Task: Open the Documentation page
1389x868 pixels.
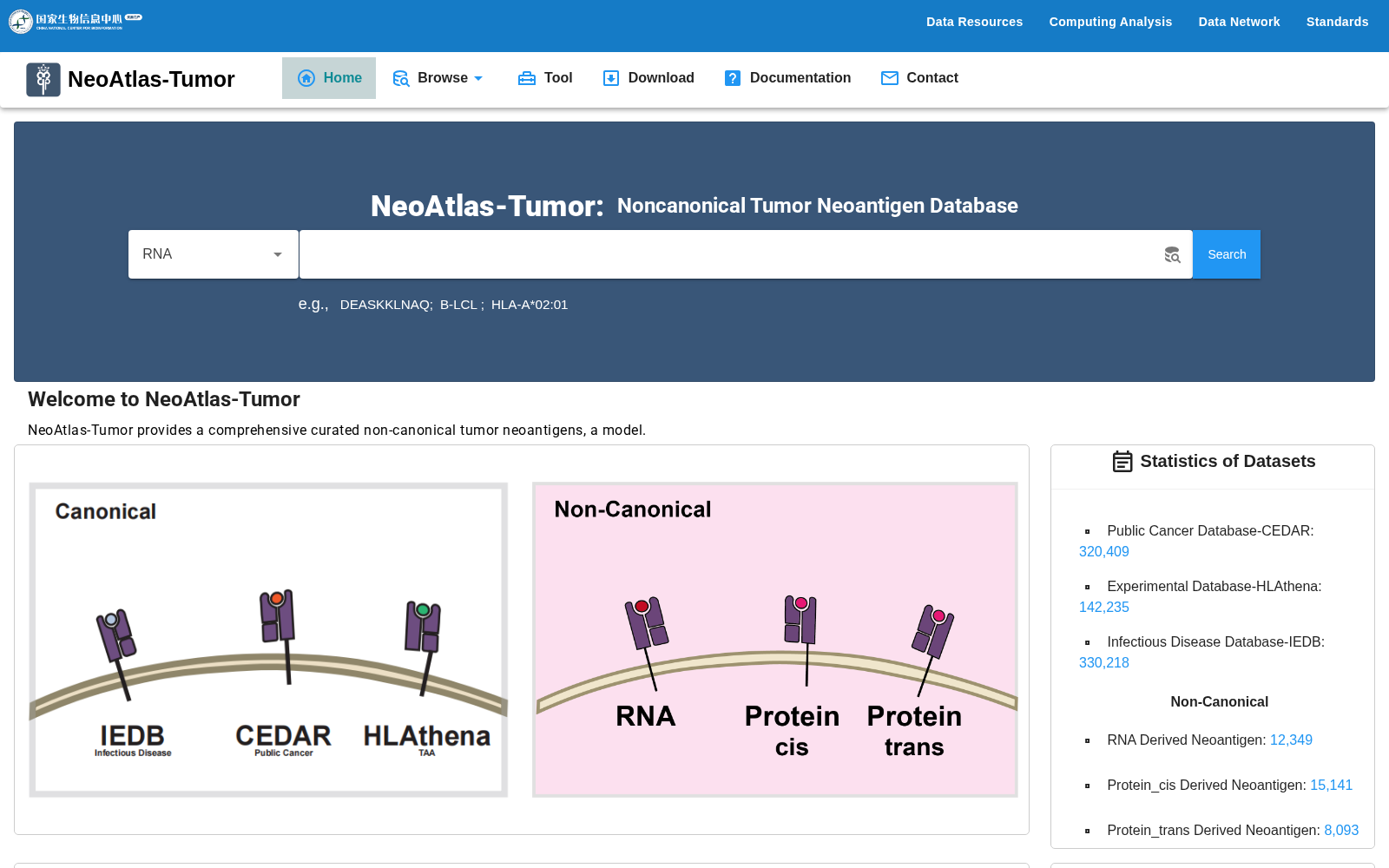Action: tap(787, 78)
